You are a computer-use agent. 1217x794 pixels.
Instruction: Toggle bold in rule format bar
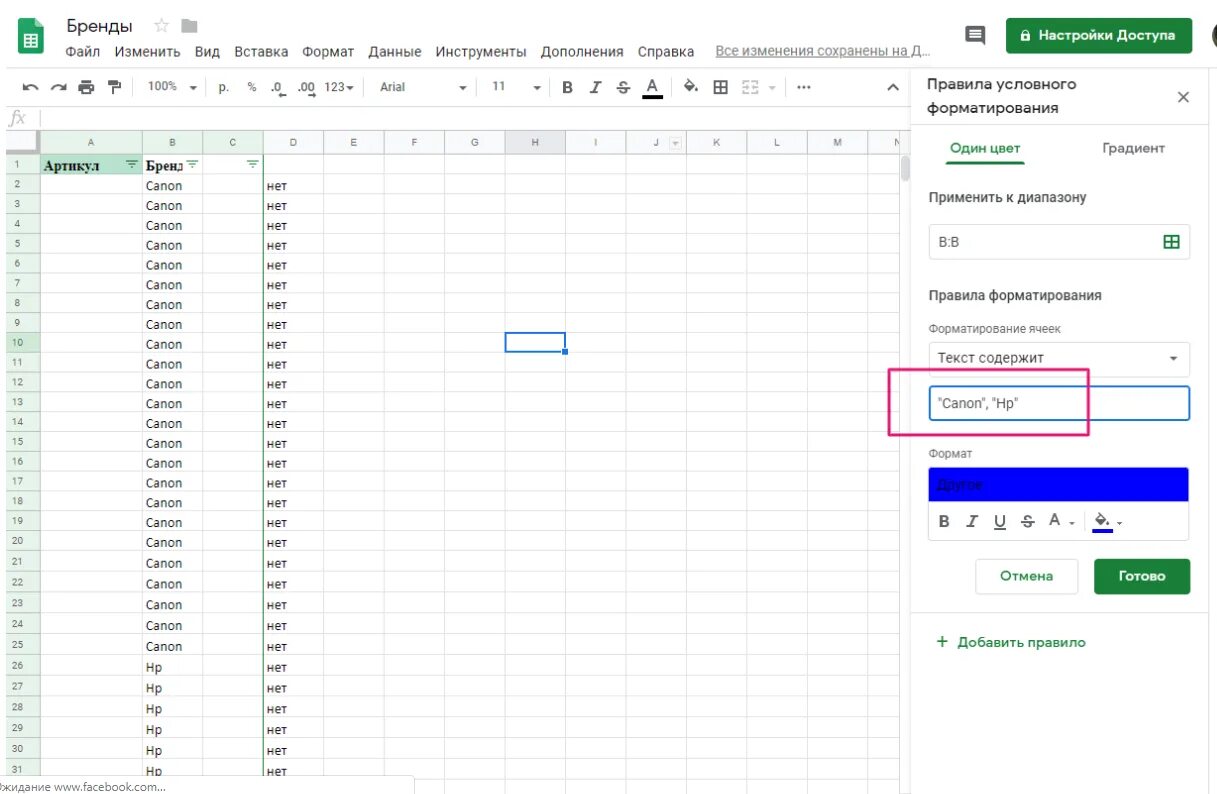tap(944, 522)
